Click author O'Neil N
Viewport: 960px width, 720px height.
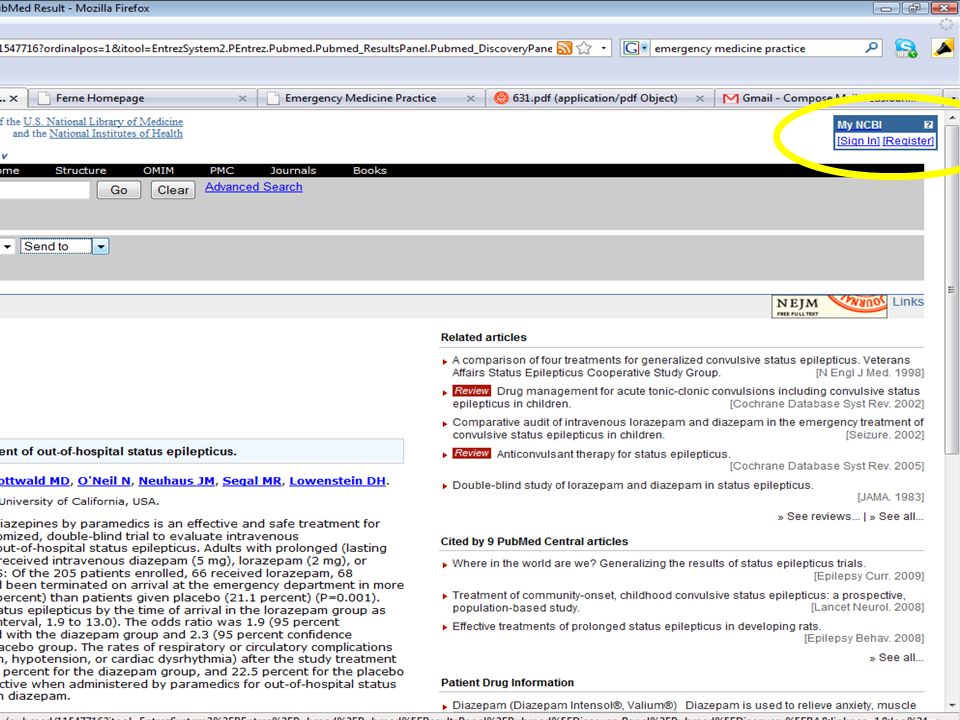point(104,481)
